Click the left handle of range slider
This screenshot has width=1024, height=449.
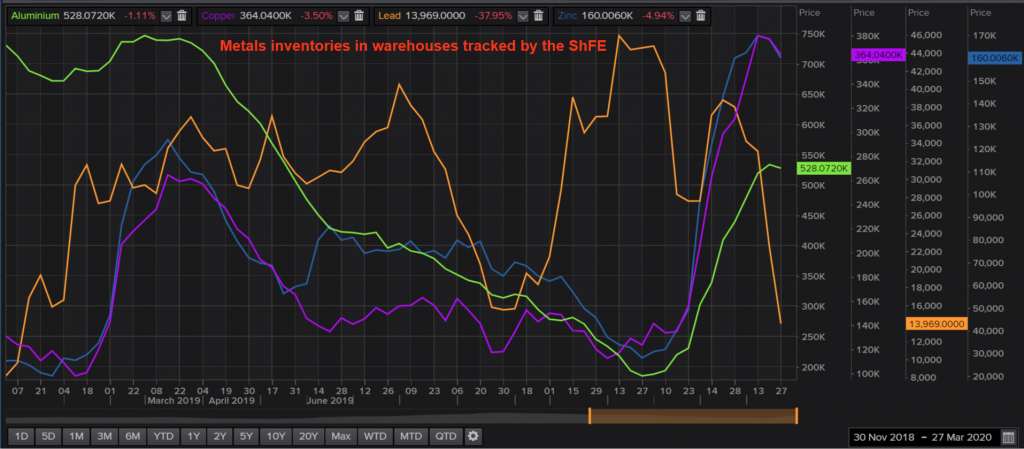tap(590, 415)
